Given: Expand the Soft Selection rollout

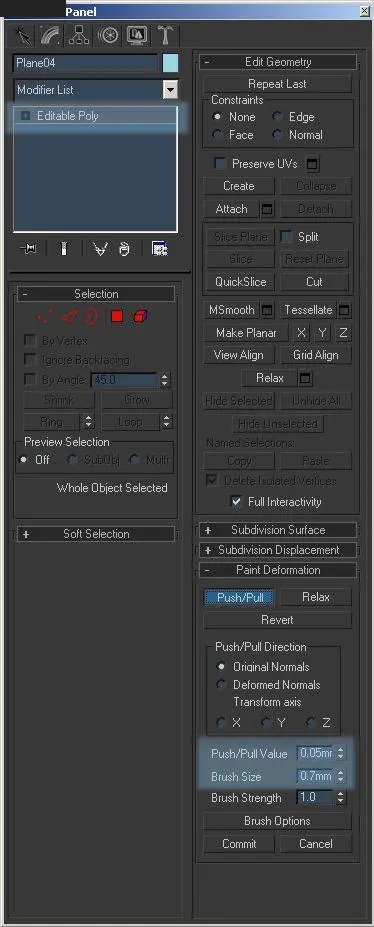Looking at the screenshot, I should (96, 534).
